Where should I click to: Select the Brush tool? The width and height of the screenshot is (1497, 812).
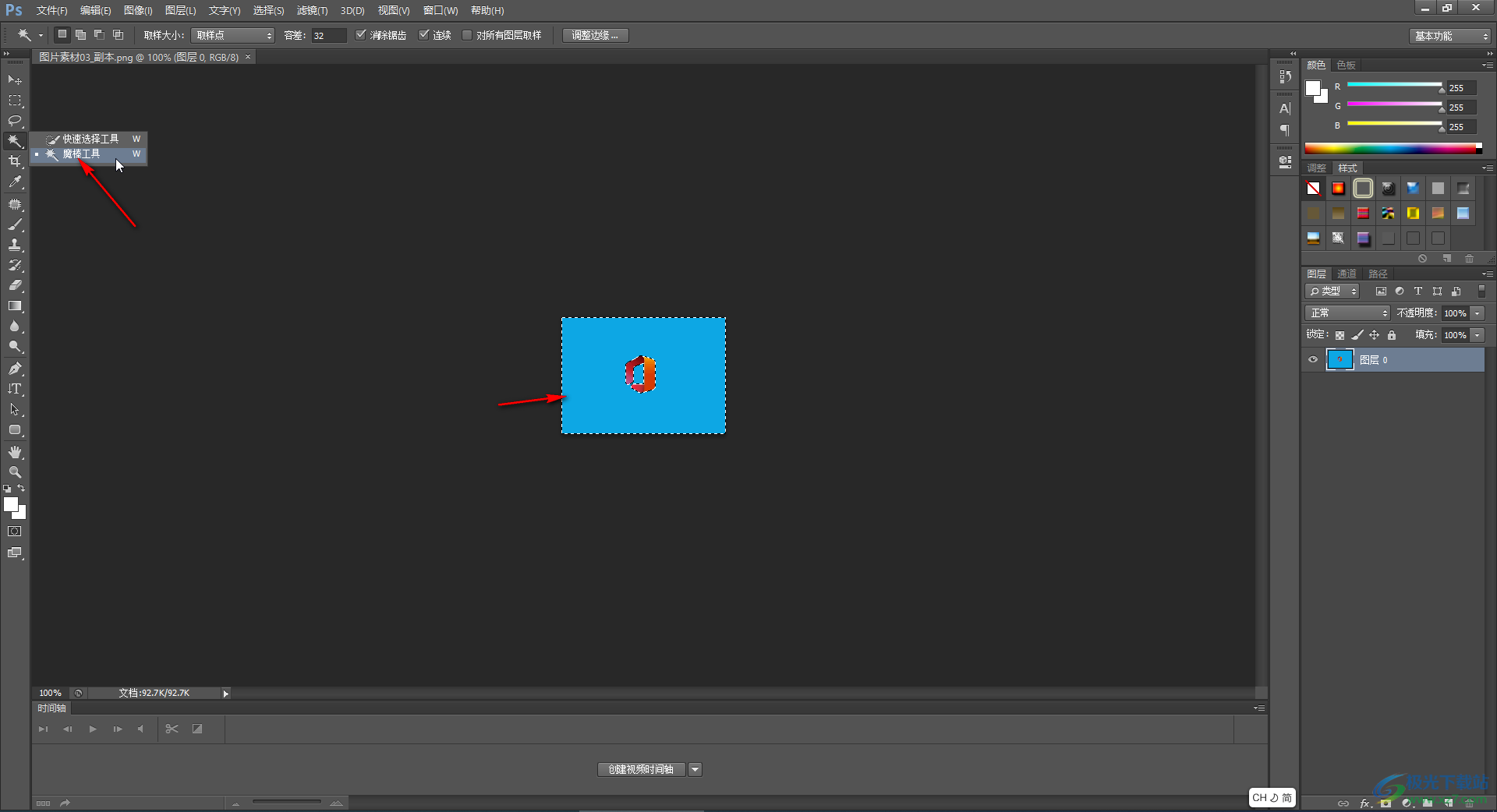pos(15,224)
